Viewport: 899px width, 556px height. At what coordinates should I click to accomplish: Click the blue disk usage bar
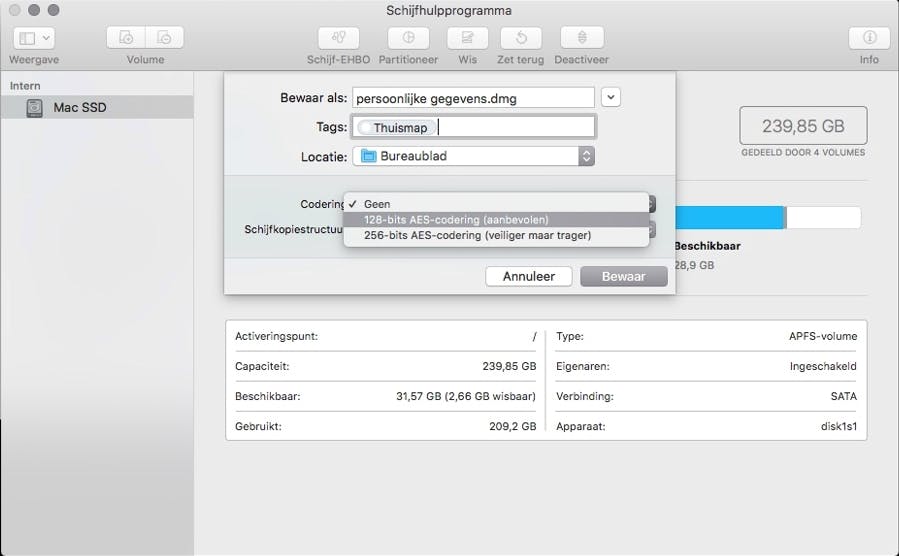coord(728,218)
